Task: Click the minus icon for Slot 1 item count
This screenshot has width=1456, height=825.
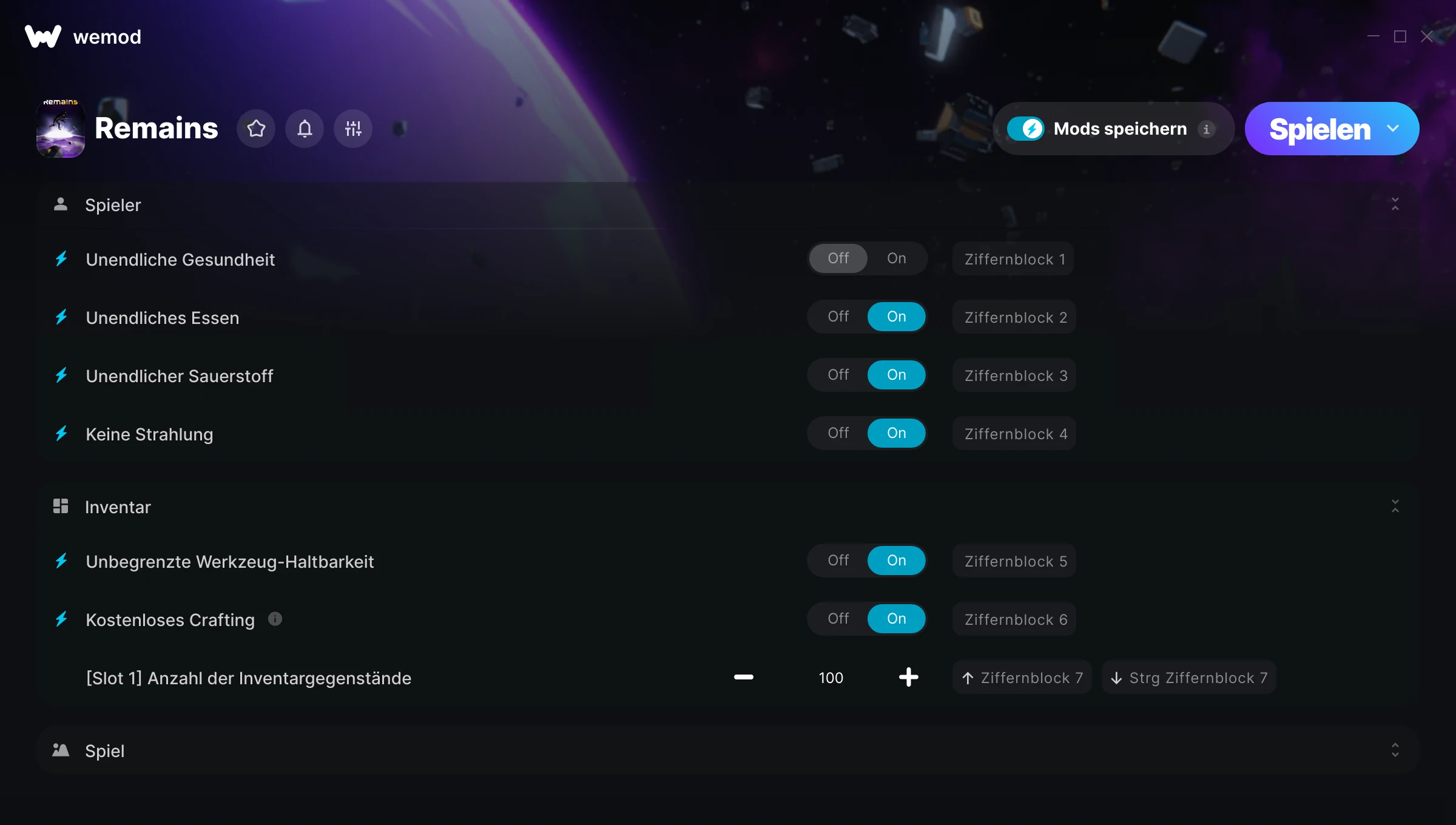Action: click(x=744, y=677)
